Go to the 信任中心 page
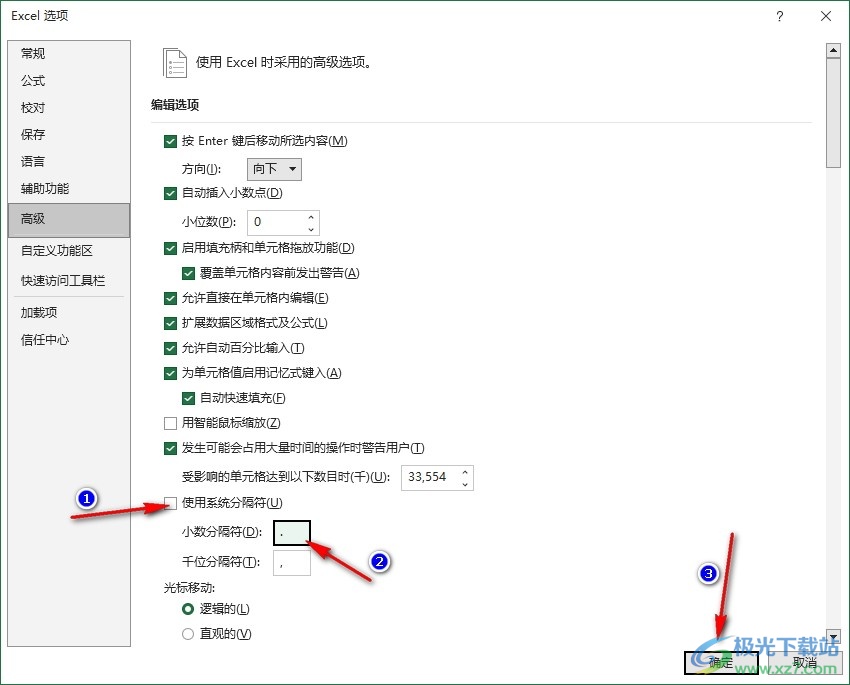This screenshot has width=850, height=685. [69, 340]
